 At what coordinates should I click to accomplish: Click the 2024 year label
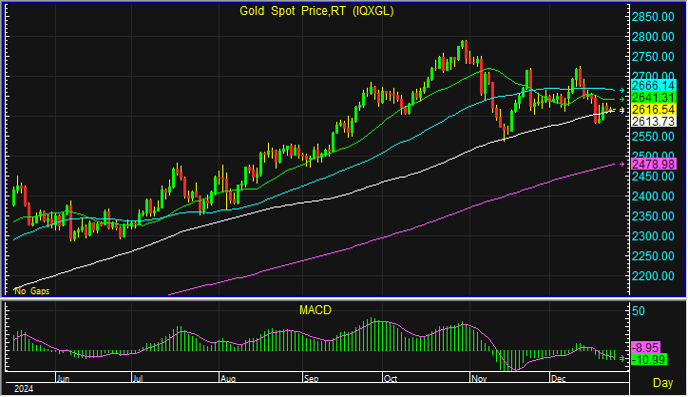[24, 389]
